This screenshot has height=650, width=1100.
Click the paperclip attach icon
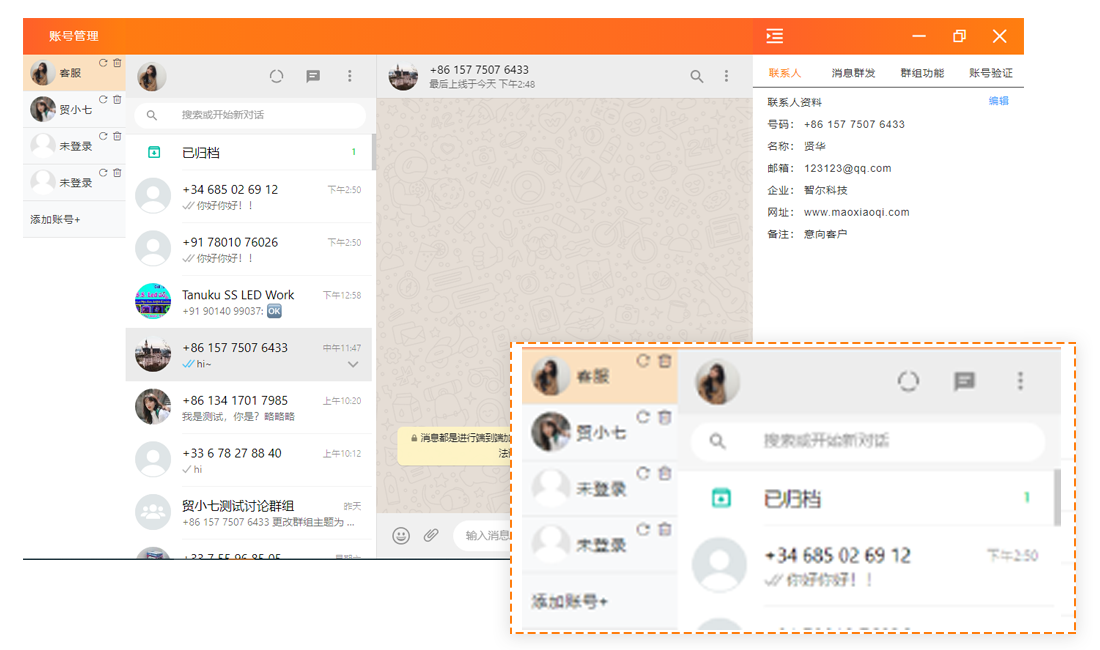coord(431,535)
